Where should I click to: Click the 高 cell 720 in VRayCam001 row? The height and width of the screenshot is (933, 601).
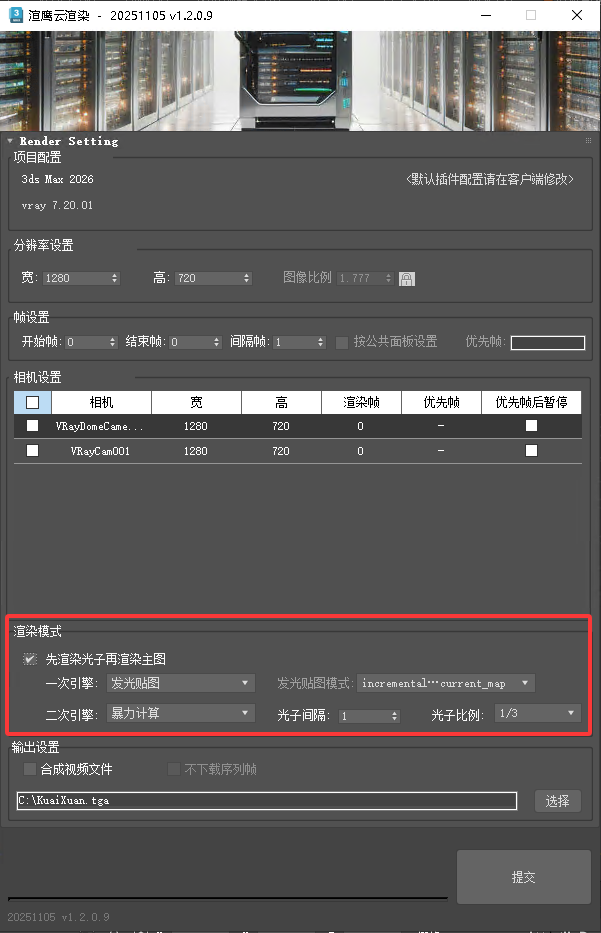(x=281, y=451)
